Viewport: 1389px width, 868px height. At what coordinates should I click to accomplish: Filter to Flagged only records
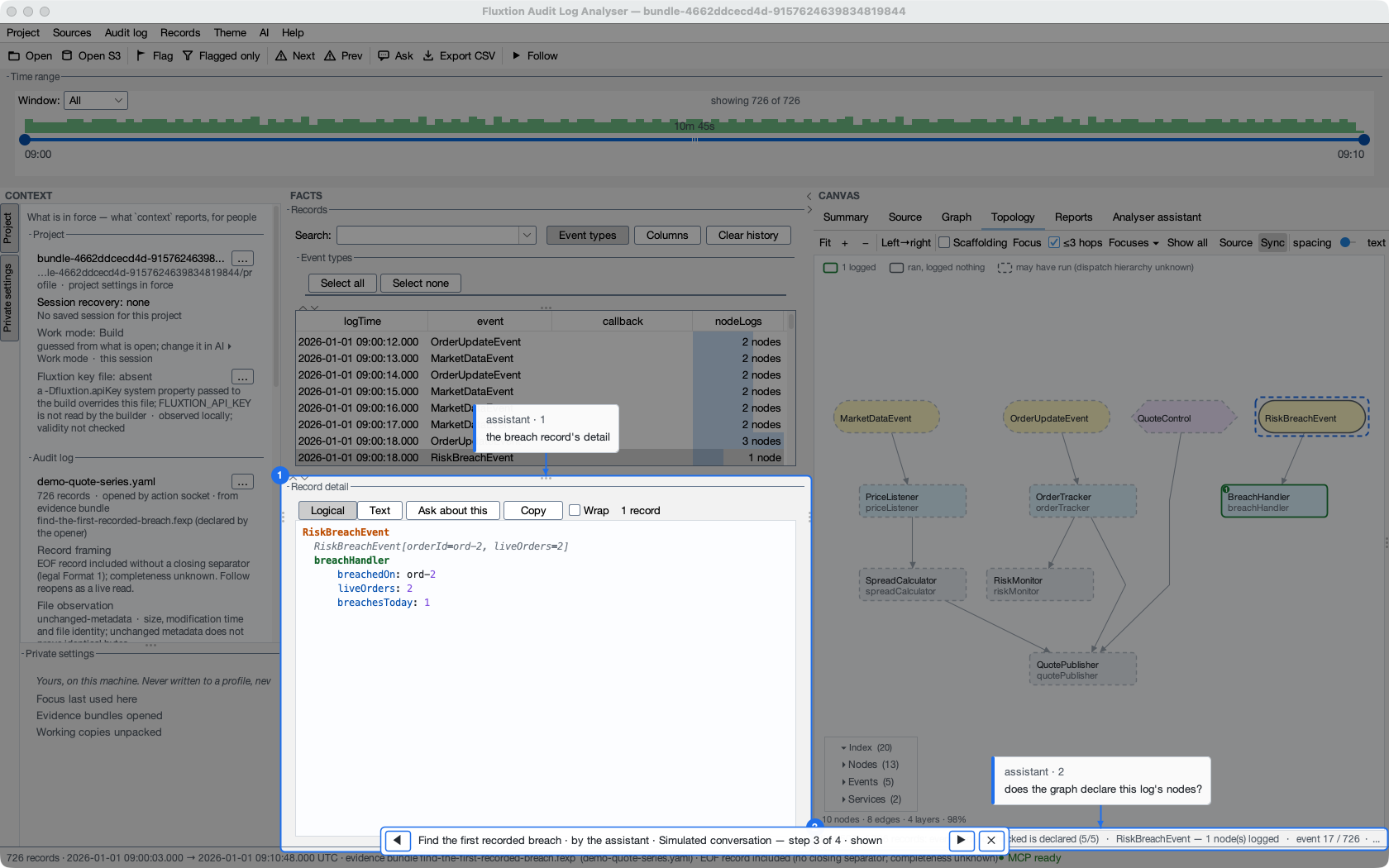pyautogui.click(x=222, y=55)
